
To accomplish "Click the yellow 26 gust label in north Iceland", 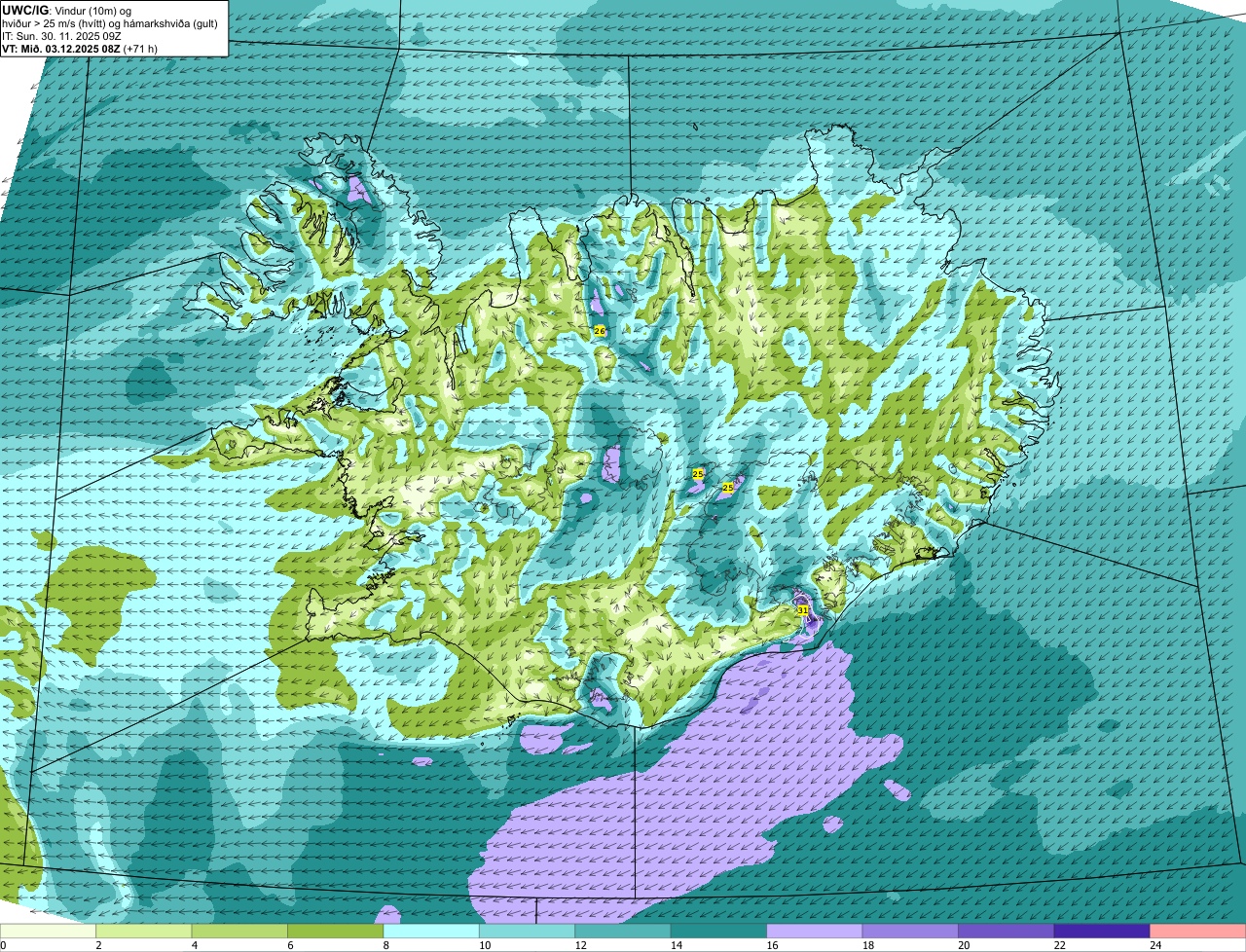I will (x=600, y=331).
